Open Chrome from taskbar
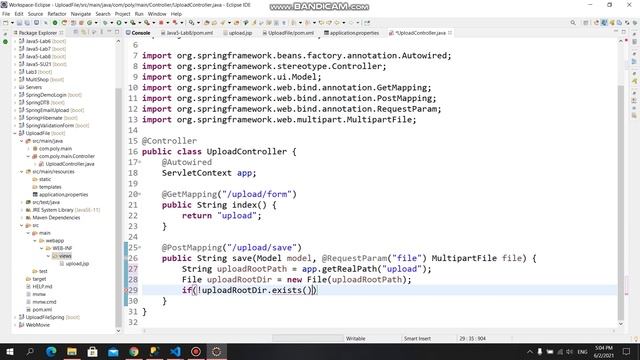The image size is (640, 360). (x=134, y=351)
